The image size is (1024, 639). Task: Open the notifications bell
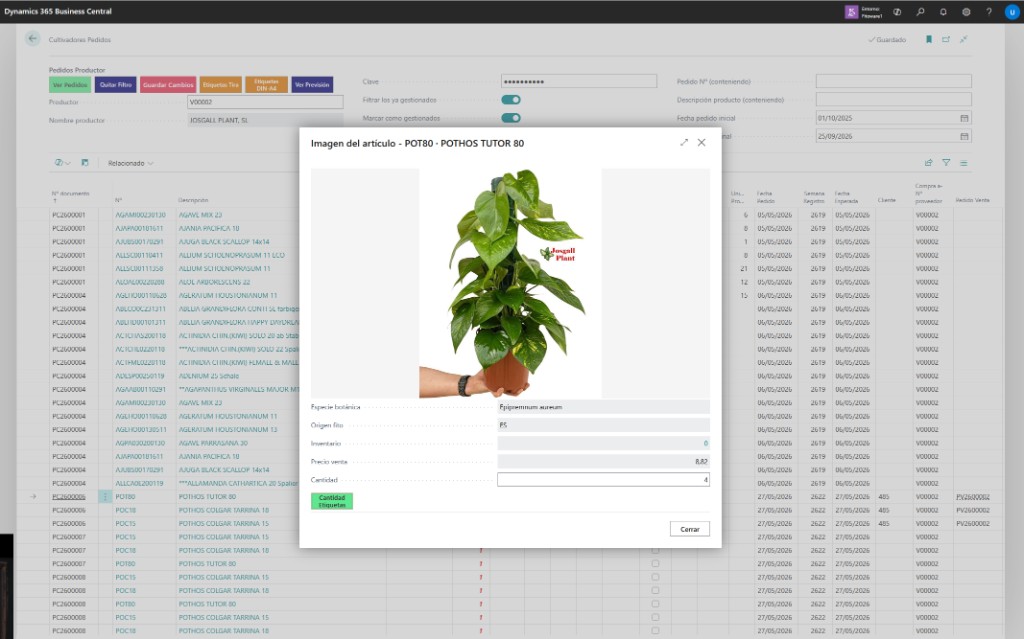pyautogui.click(x=943, y=12)
